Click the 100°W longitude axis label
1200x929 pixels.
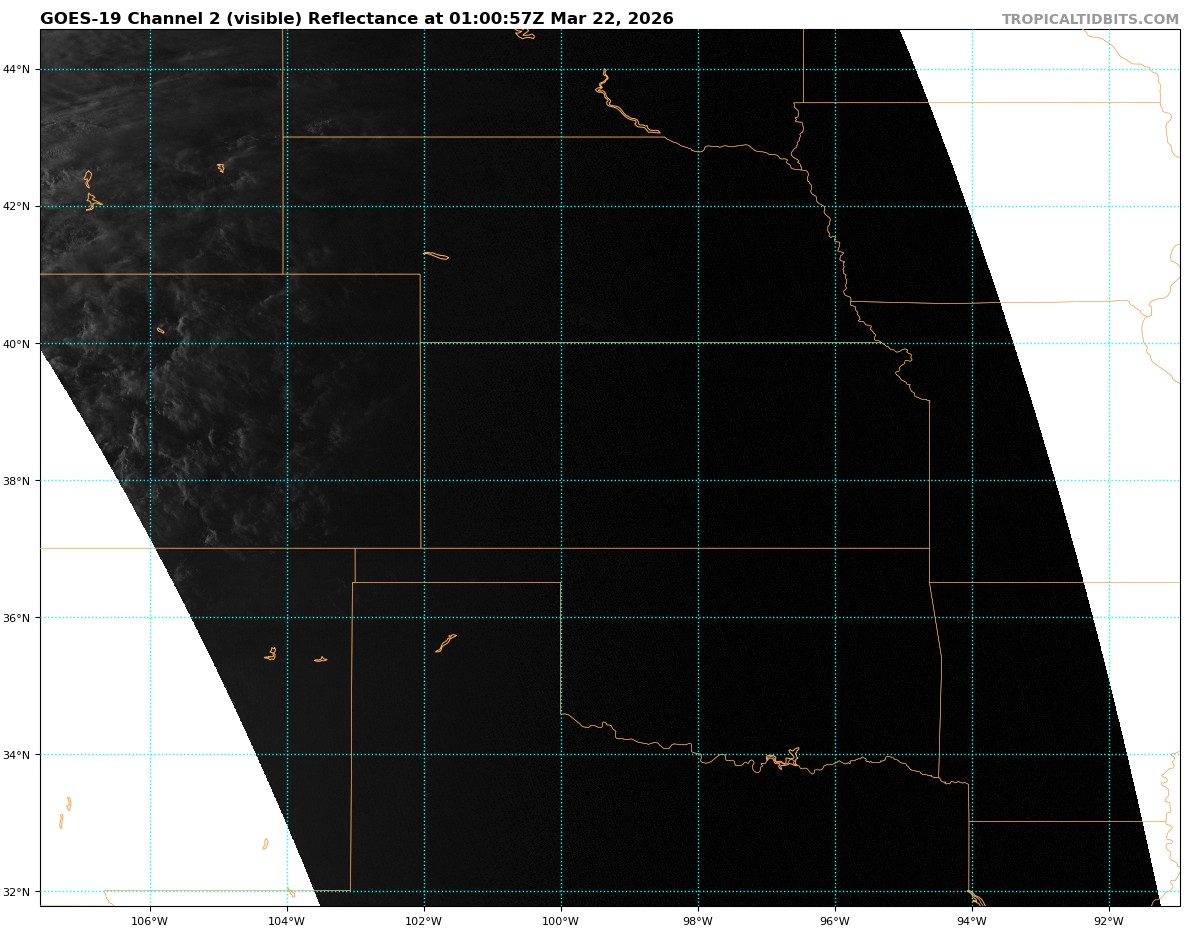[560, 921]
